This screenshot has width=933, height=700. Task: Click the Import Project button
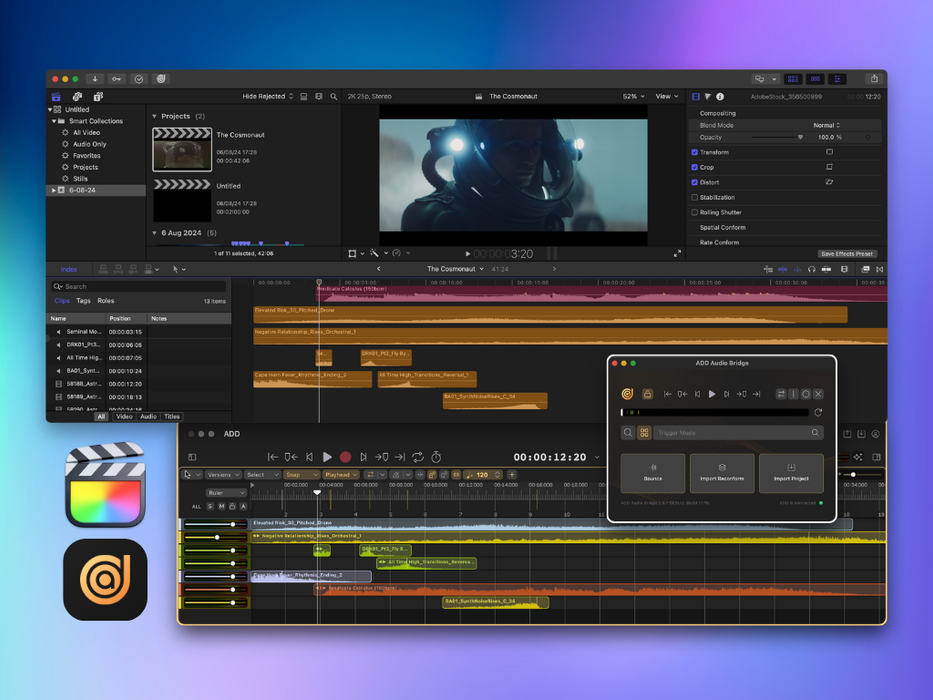point(791,473)
